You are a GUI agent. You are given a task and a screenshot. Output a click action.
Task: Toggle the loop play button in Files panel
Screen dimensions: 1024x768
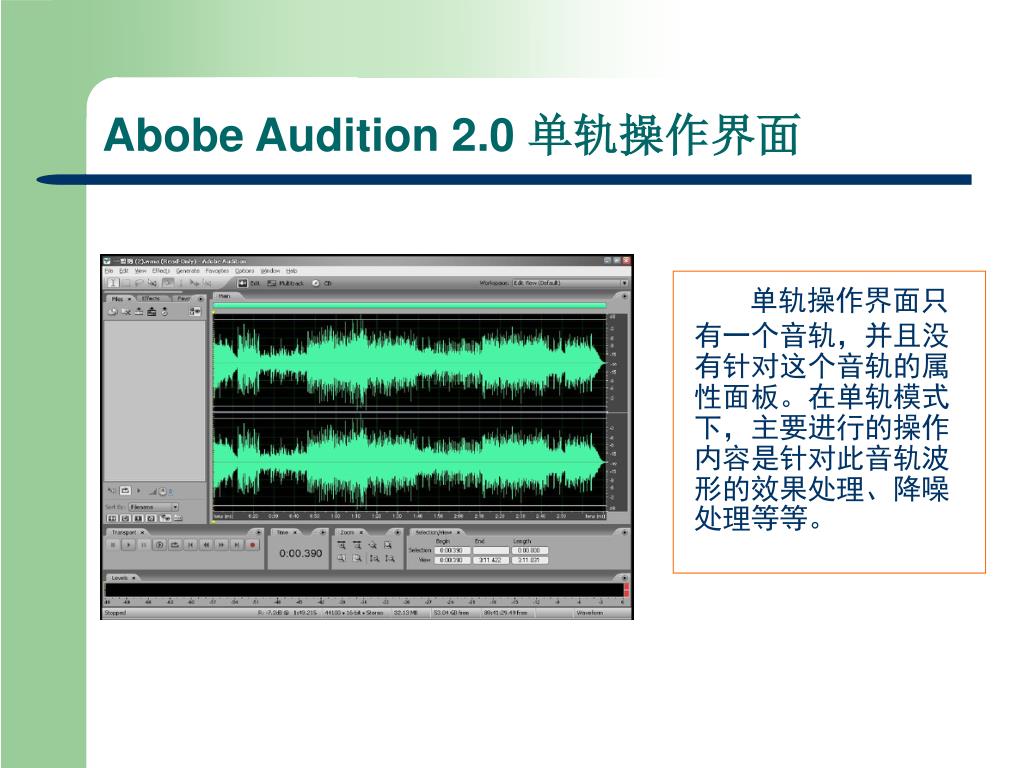125,490
